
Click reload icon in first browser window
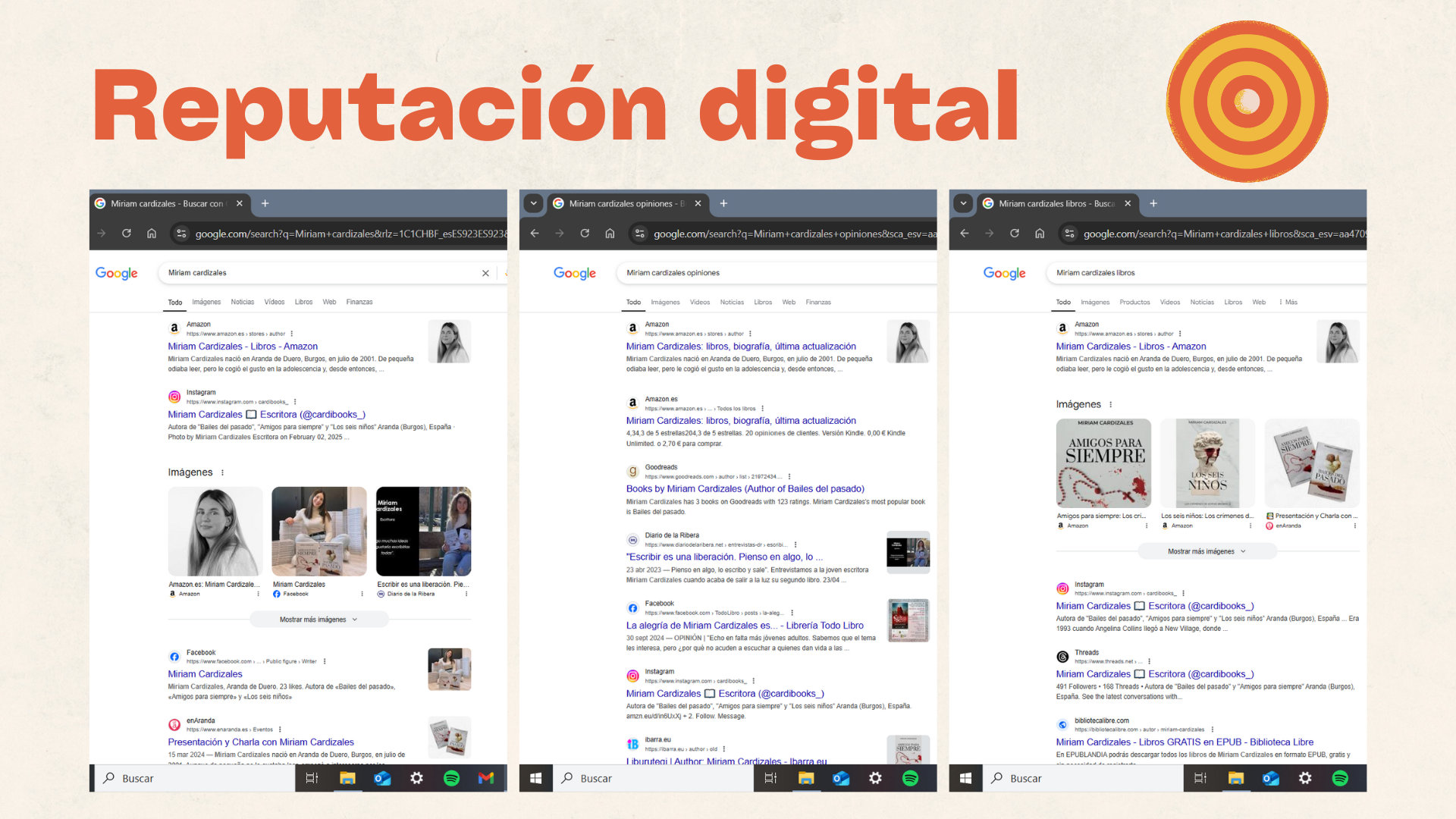[x=127, y=234]
